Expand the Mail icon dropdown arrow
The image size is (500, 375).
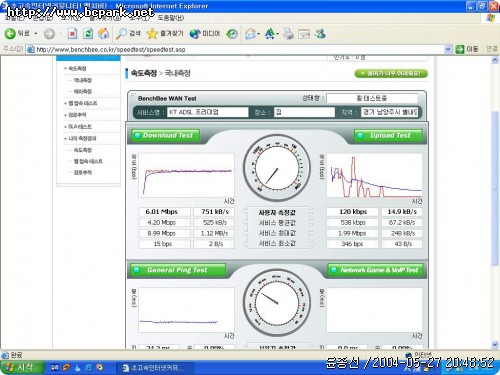tap(258, 34)
